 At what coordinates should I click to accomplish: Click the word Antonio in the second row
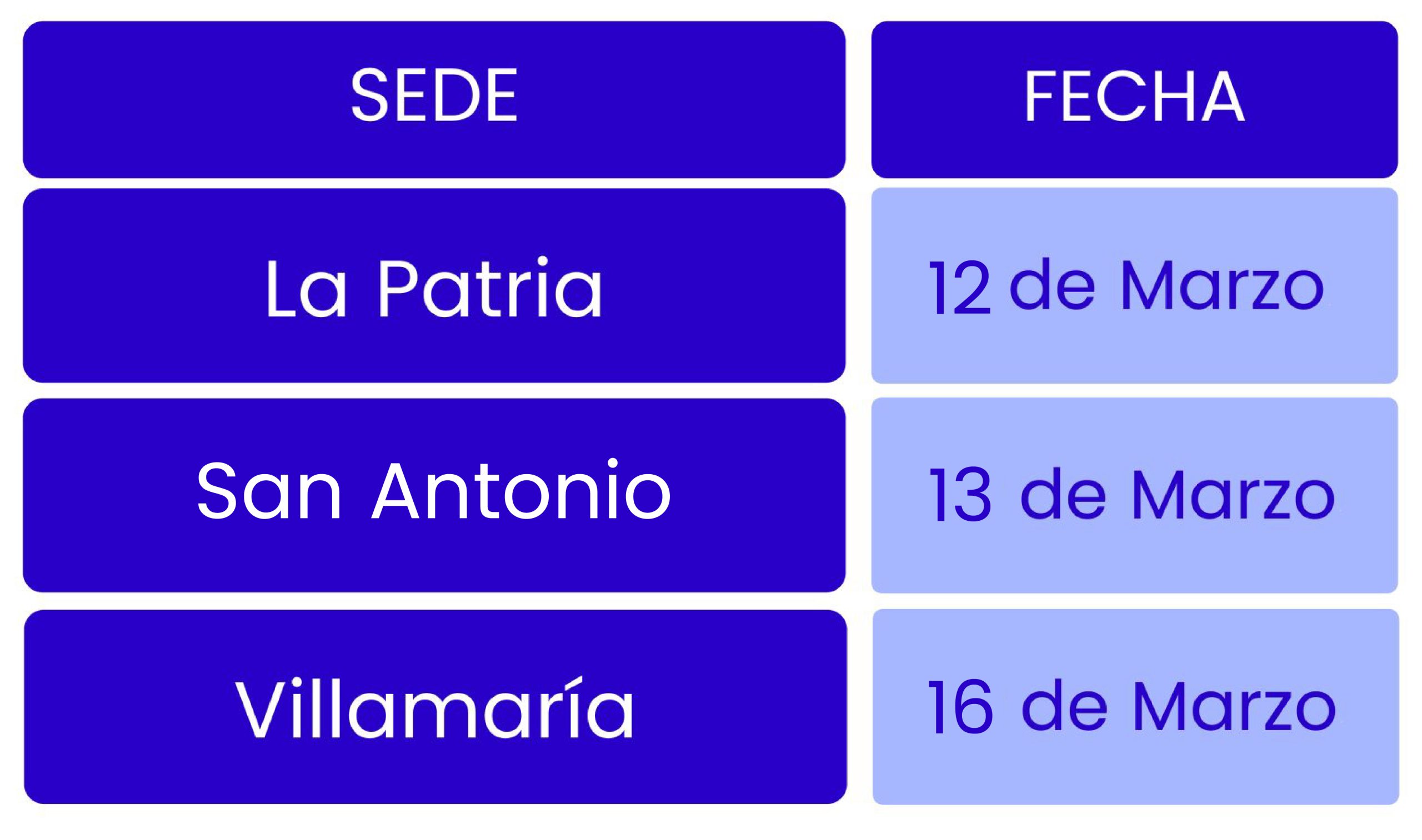pos(521,490)
